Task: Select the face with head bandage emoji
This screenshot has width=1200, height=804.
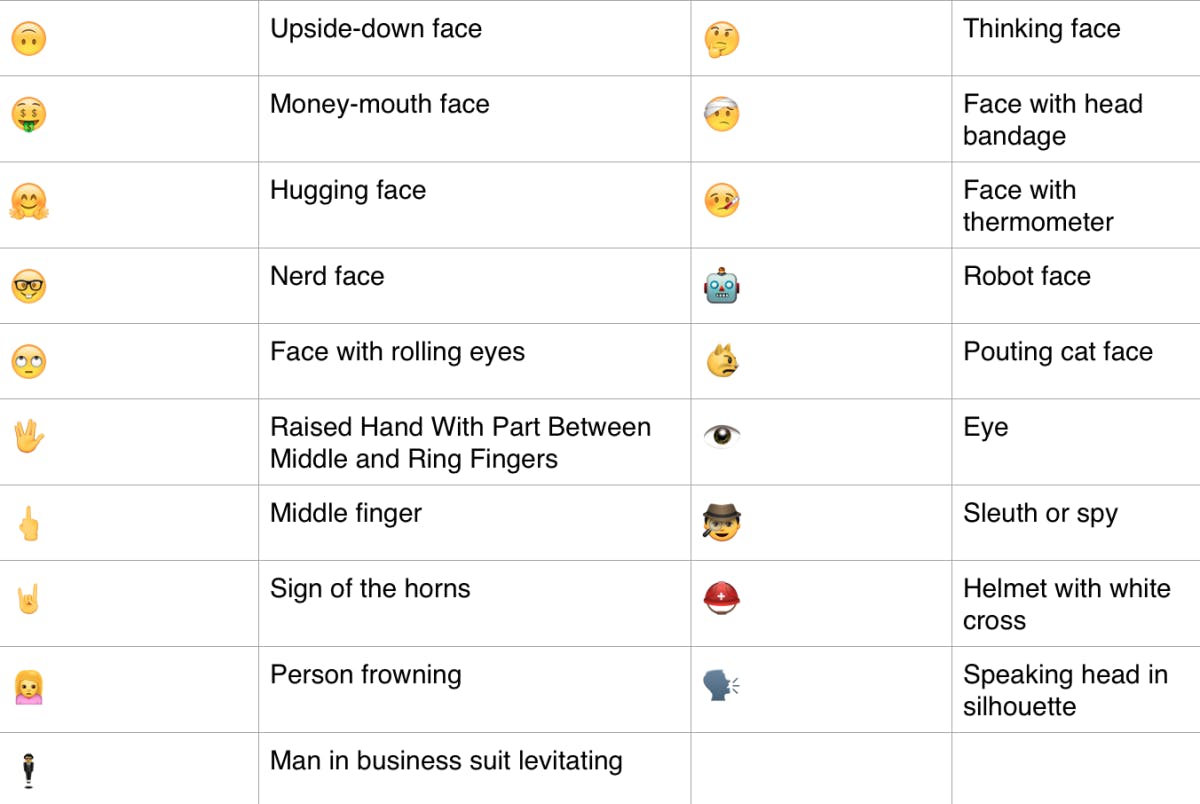Action: pos(721,115)
